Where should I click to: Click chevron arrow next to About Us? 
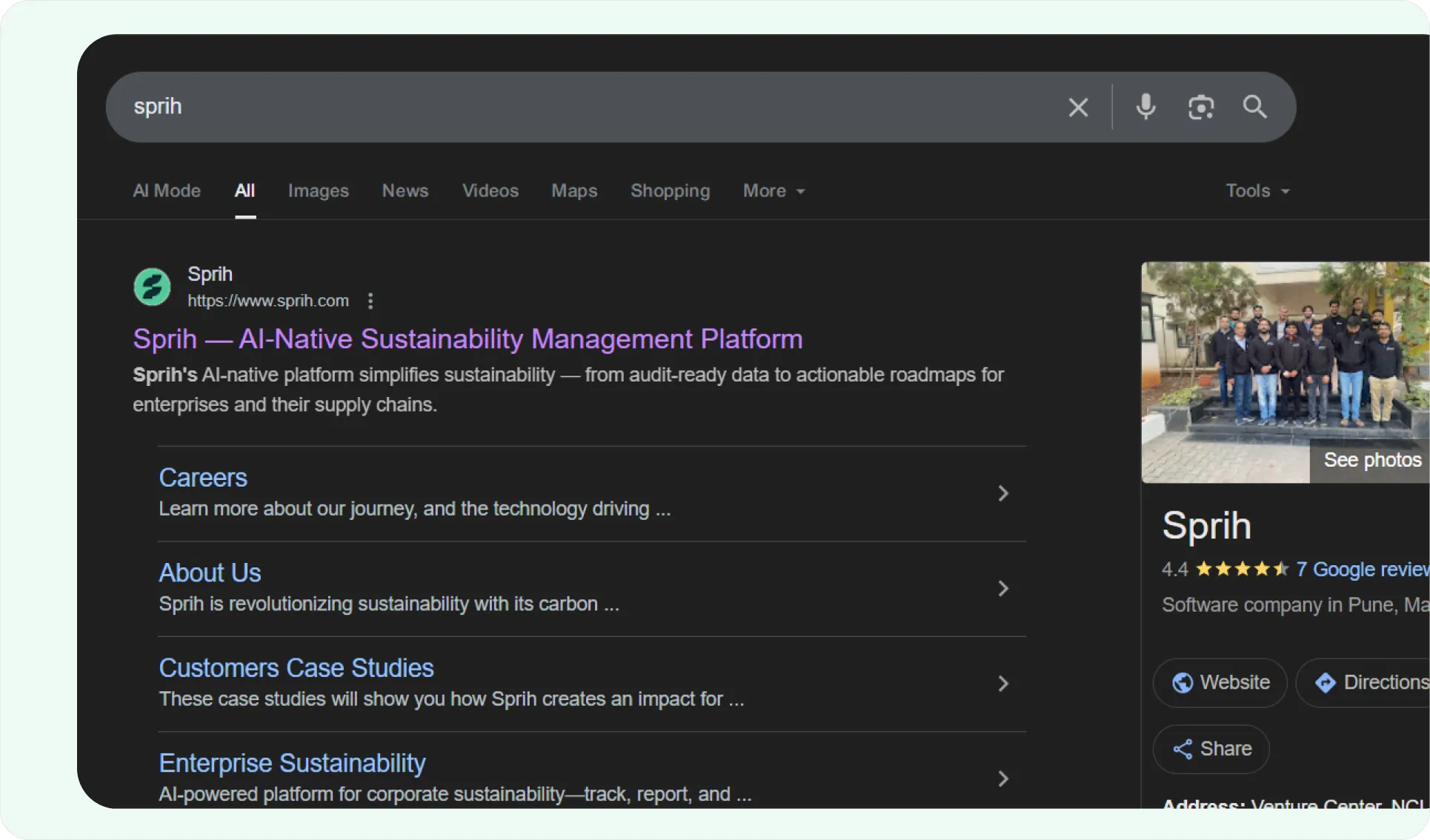[1003, 588]
